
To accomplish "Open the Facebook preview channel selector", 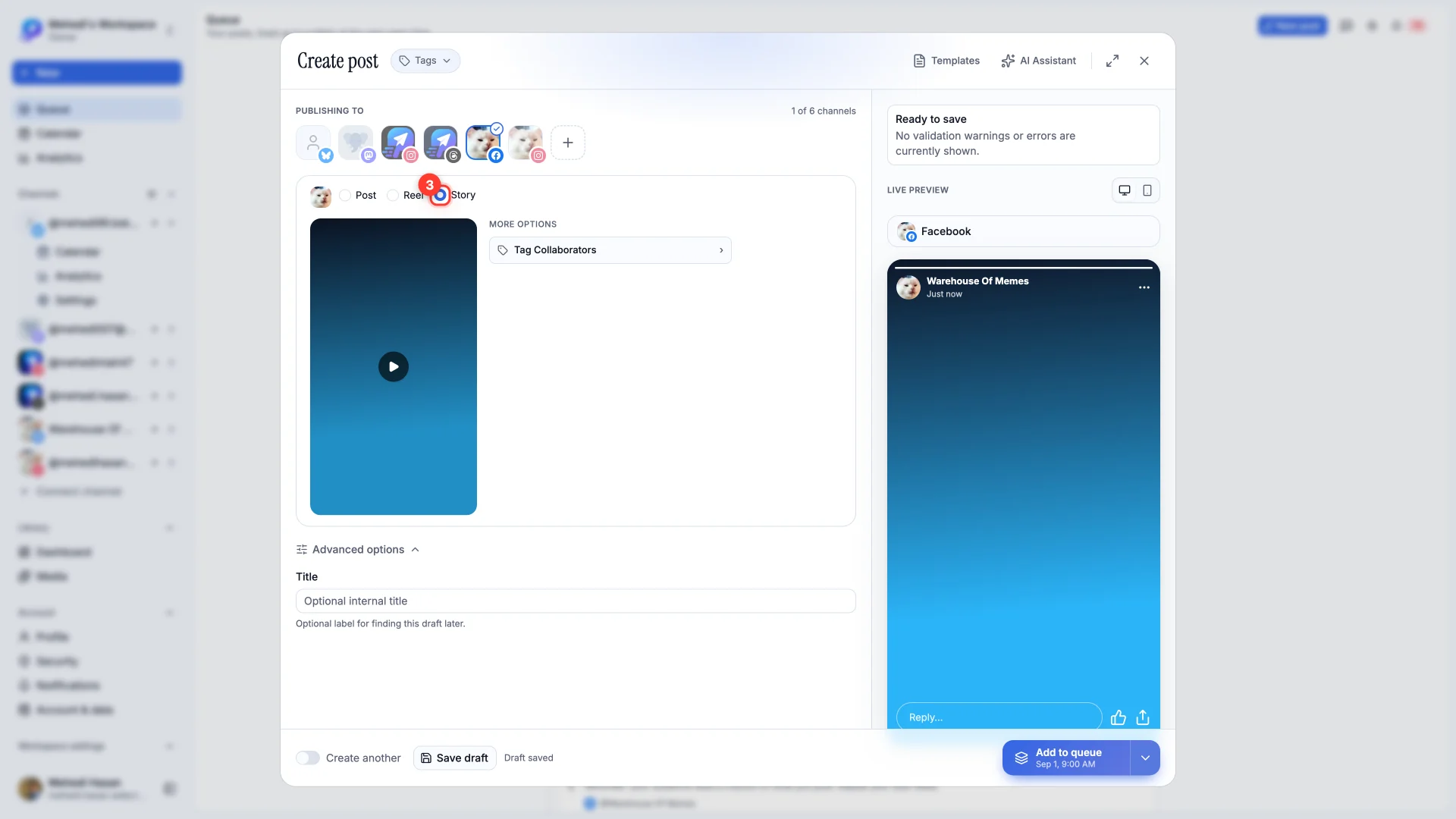I will coord(1024,231).
